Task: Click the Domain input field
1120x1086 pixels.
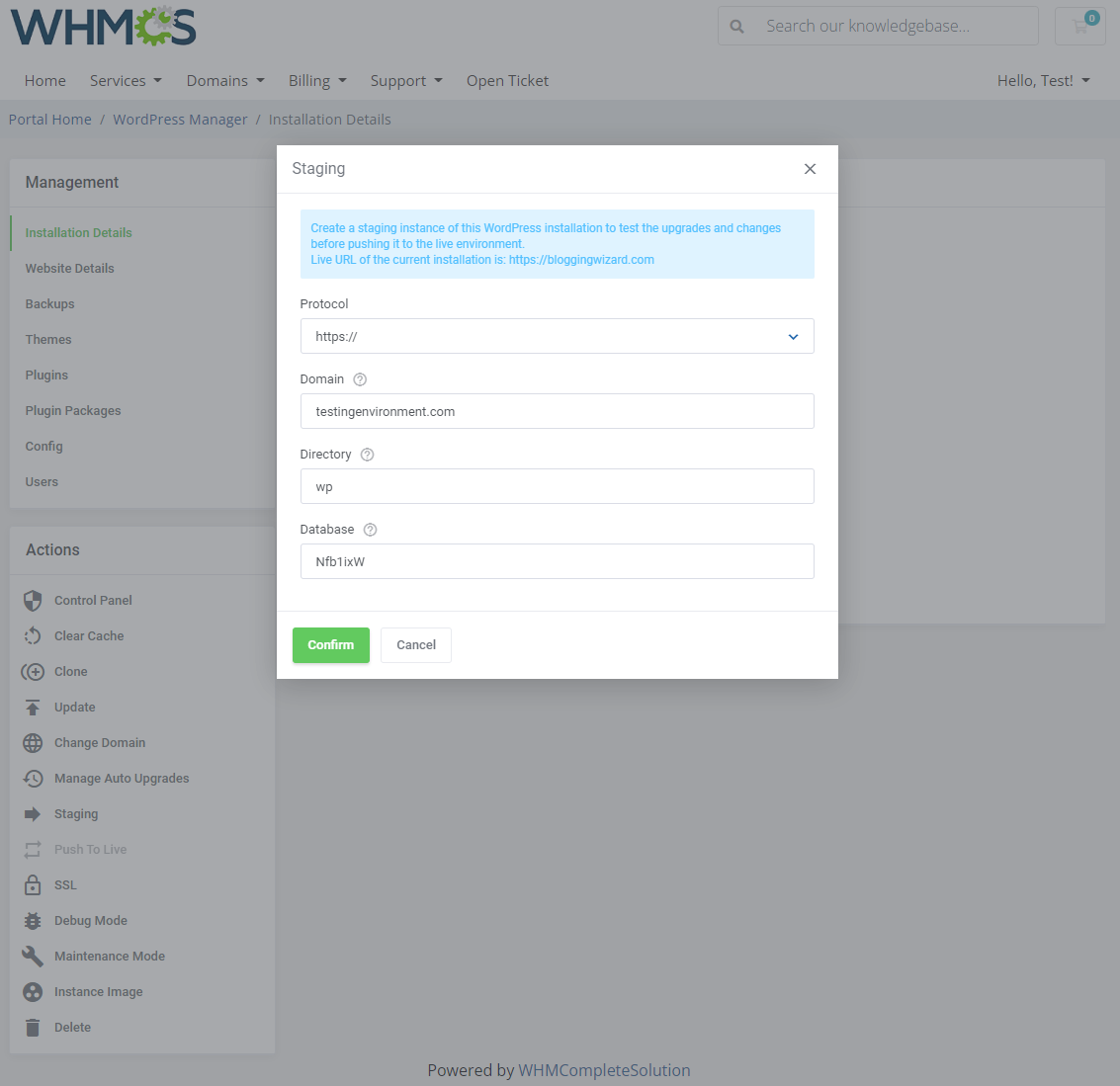Action: tap(558, 411)
